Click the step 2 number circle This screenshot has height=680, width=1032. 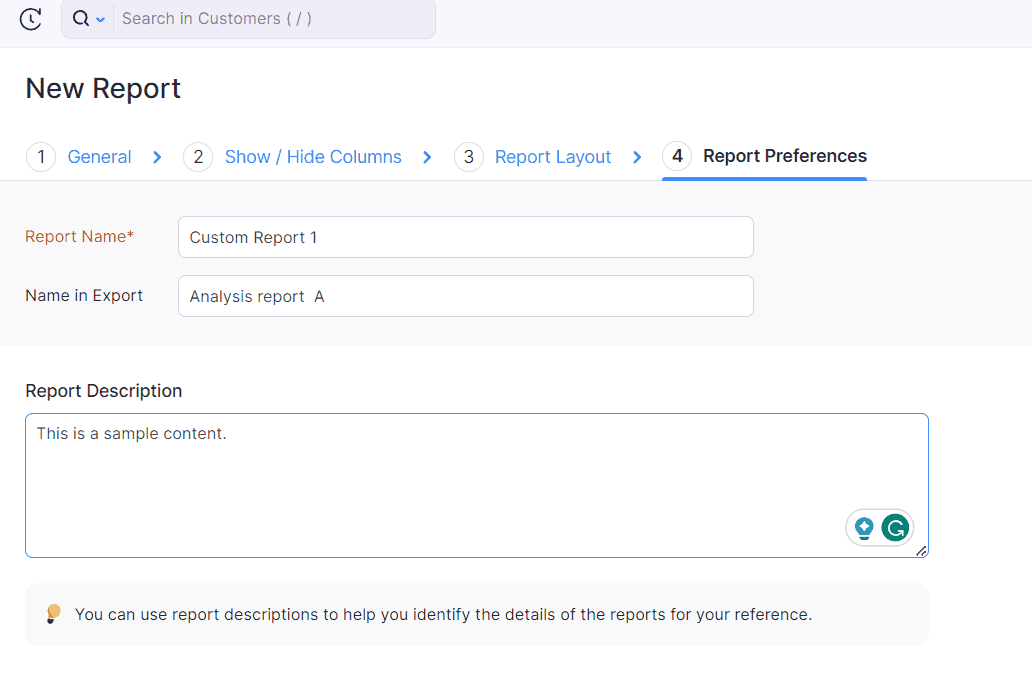pos(198,157)
